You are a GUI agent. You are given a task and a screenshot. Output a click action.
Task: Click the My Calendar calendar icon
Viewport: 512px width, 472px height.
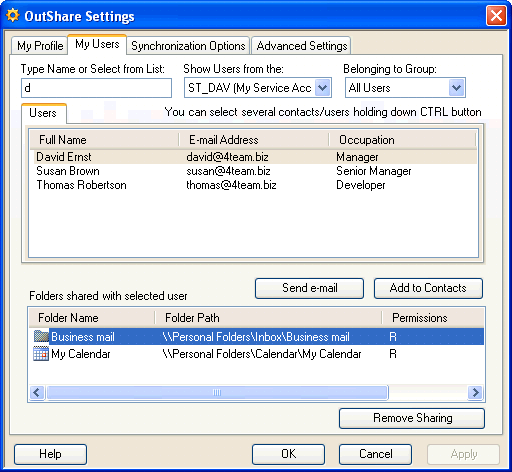coord(41,354)
